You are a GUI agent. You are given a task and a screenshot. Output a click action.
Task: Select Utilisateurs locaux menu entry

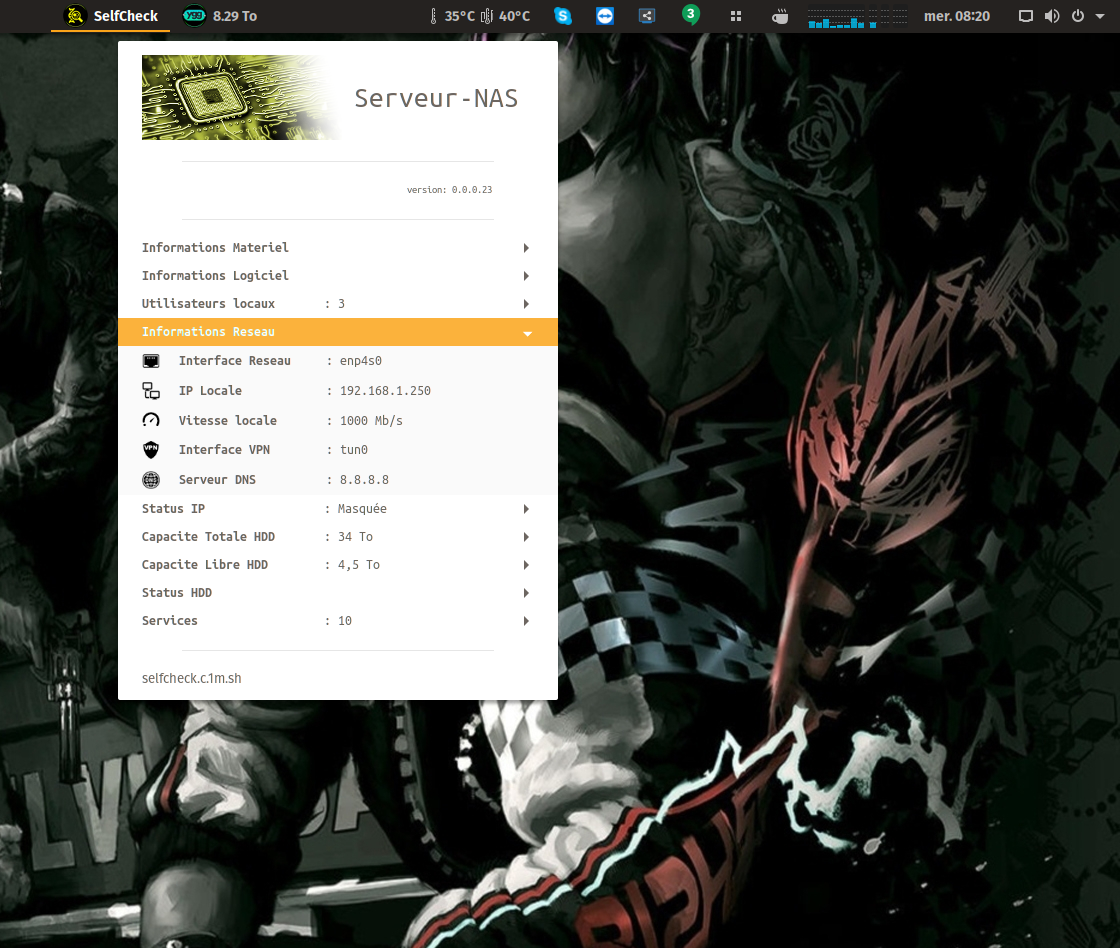click(x=338, y=304)
